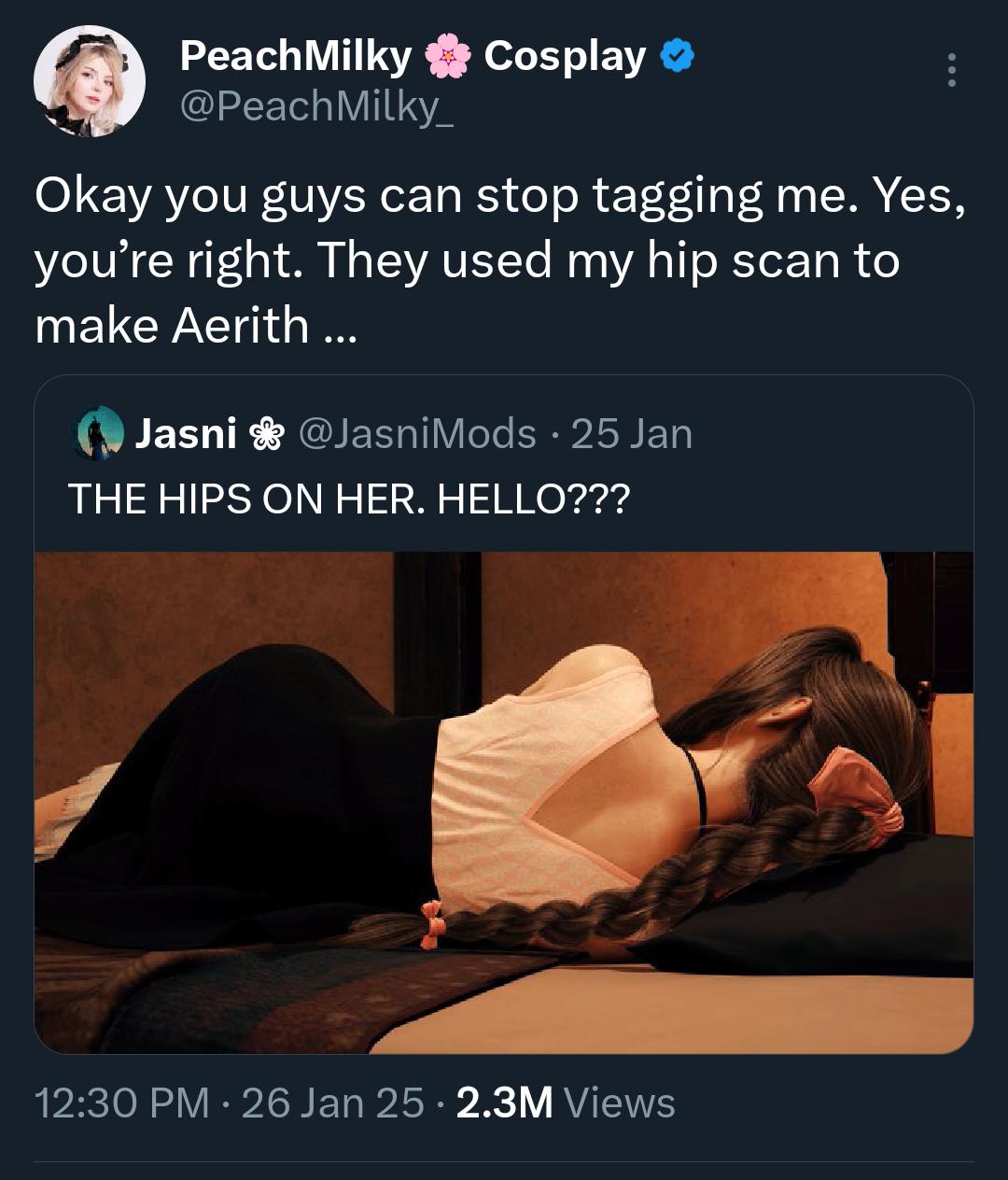Open the three-dot more options menu
1008x1180 pixels.
click(x=951, y=71)
